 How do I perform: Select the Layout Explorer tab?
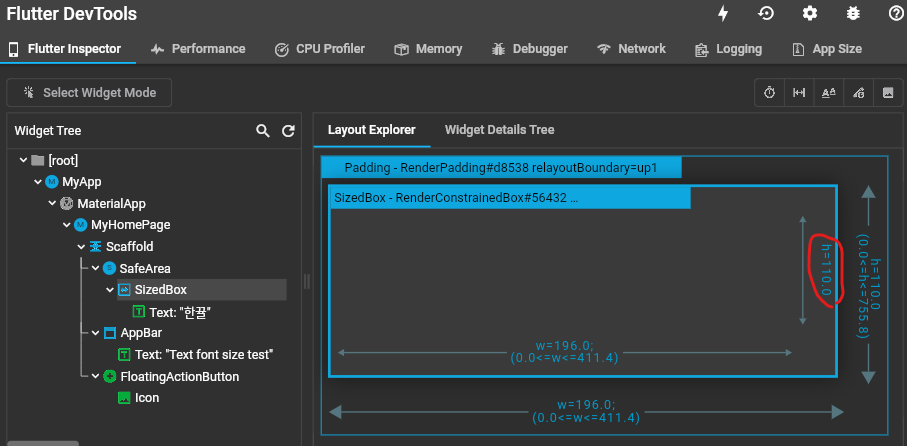click(371, 130)
